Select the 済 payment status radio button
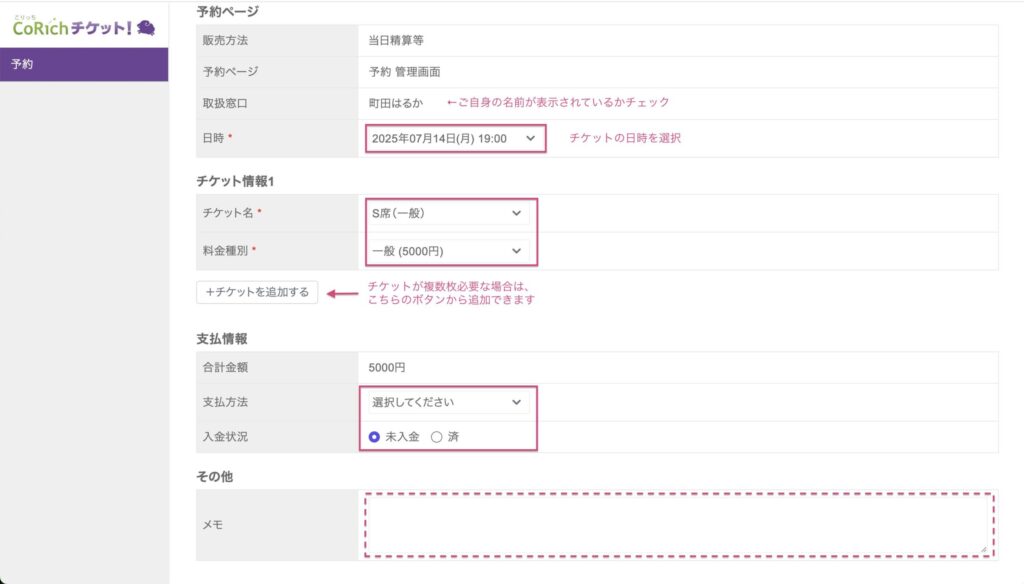The height and width of the screenshot is (584, 1024). click(436, 437)
